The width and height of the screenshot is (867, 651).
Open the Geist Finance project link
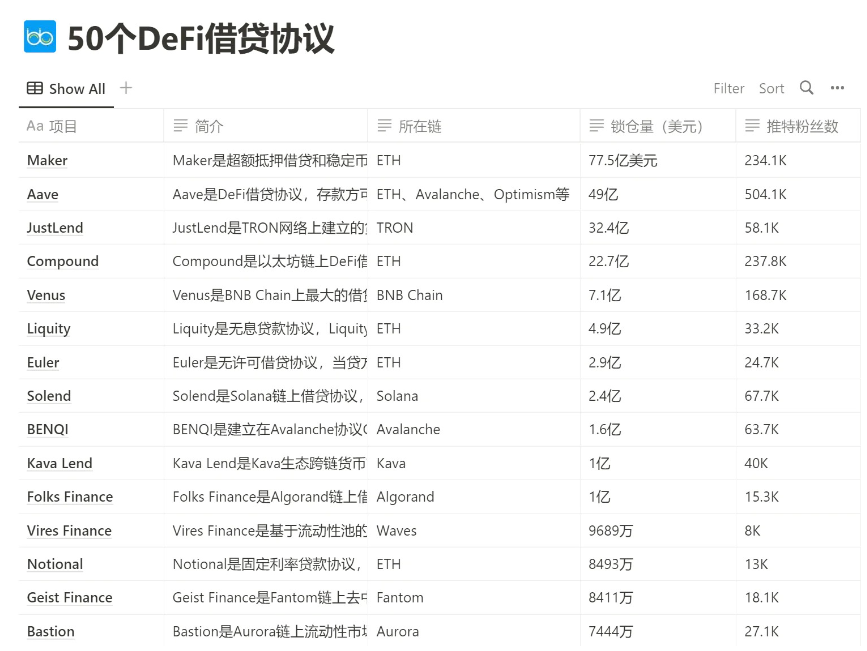point(70,597)
